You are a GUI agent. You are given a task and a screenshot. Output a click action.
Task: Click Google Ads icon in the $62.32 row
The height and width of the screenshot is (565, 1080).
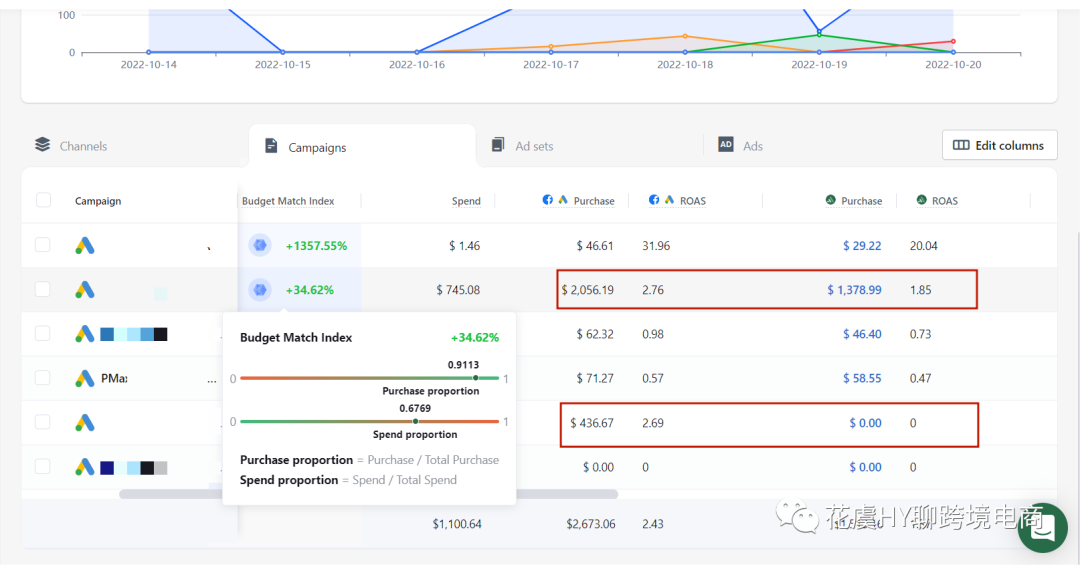85,334
